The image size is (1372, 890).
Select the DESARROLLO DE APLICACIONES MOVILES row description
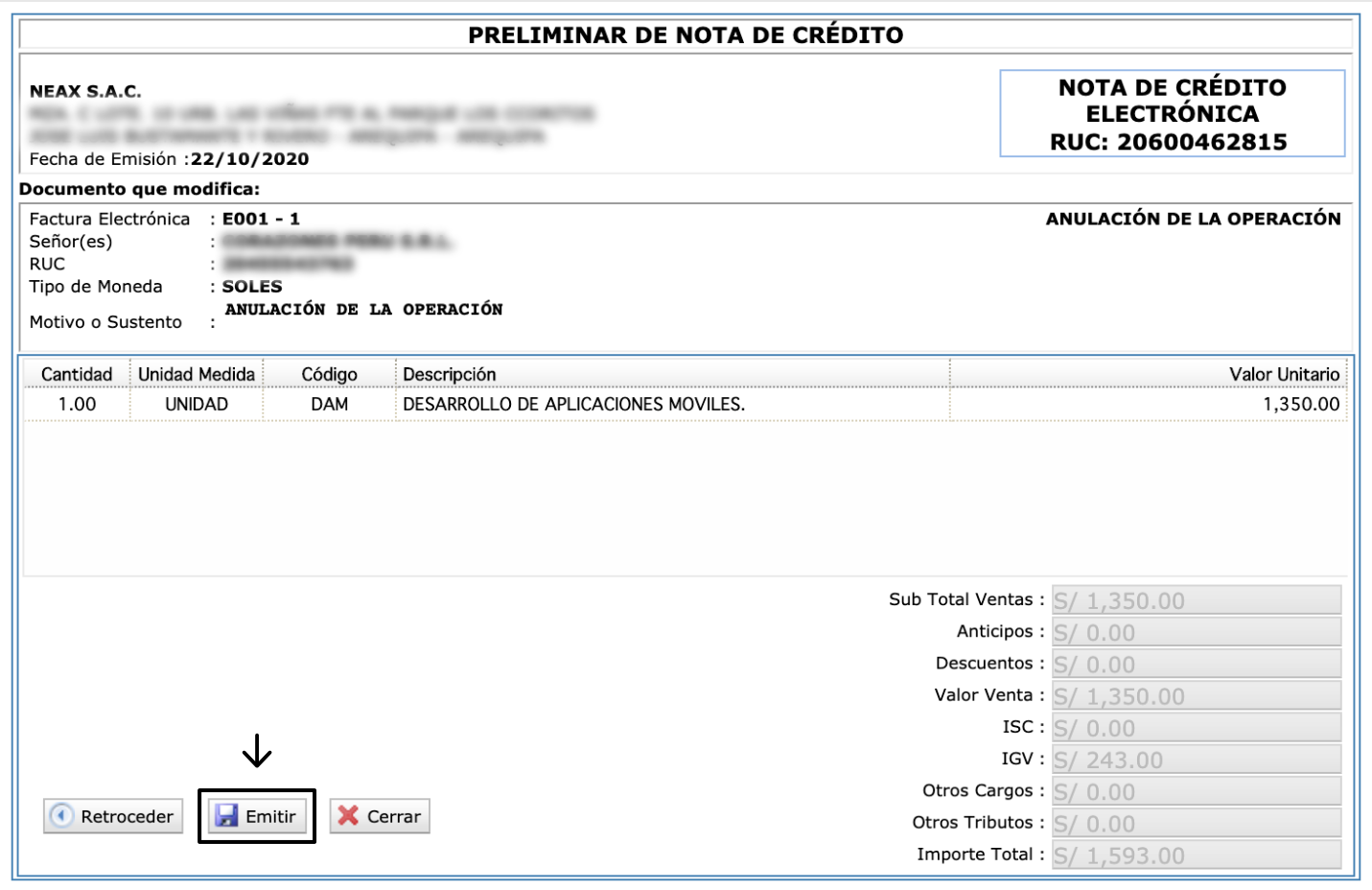click(x=573, y=404)
